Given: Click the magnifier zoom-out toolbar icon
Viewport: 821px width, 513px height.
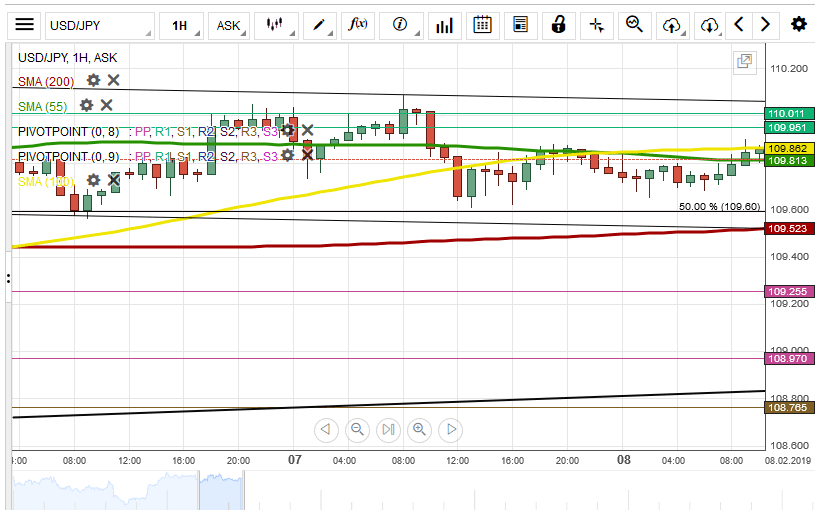Looking at the screenshot, I should coord(634,25).
